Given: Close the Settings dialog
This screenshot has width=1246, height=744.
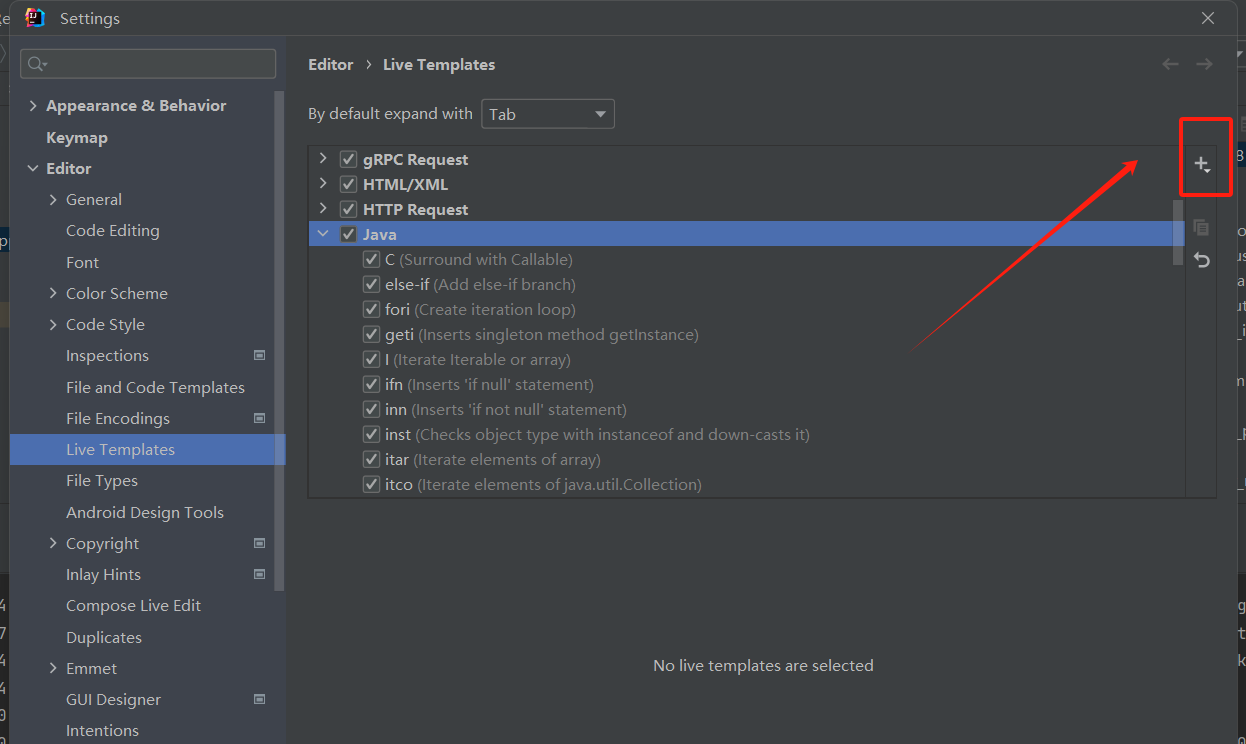Looking at the screenshot, I should point(1208,18).
